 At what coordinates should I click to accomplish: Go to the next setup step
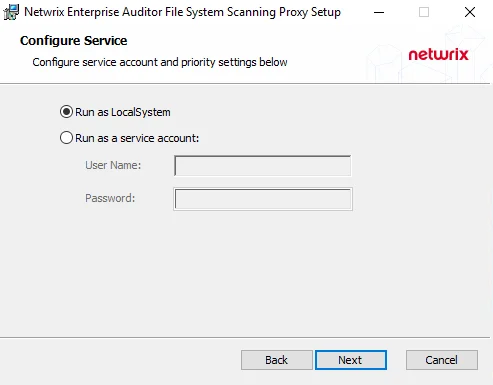coord(351,360)
